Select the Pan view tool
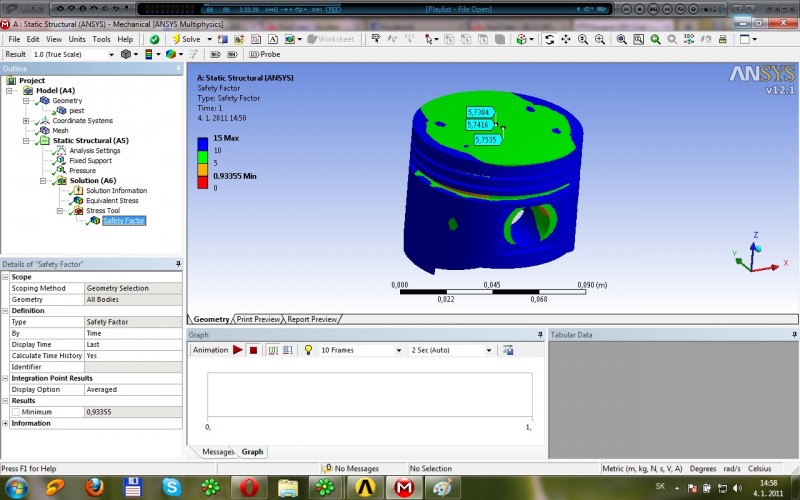 [x=566, y=39]
